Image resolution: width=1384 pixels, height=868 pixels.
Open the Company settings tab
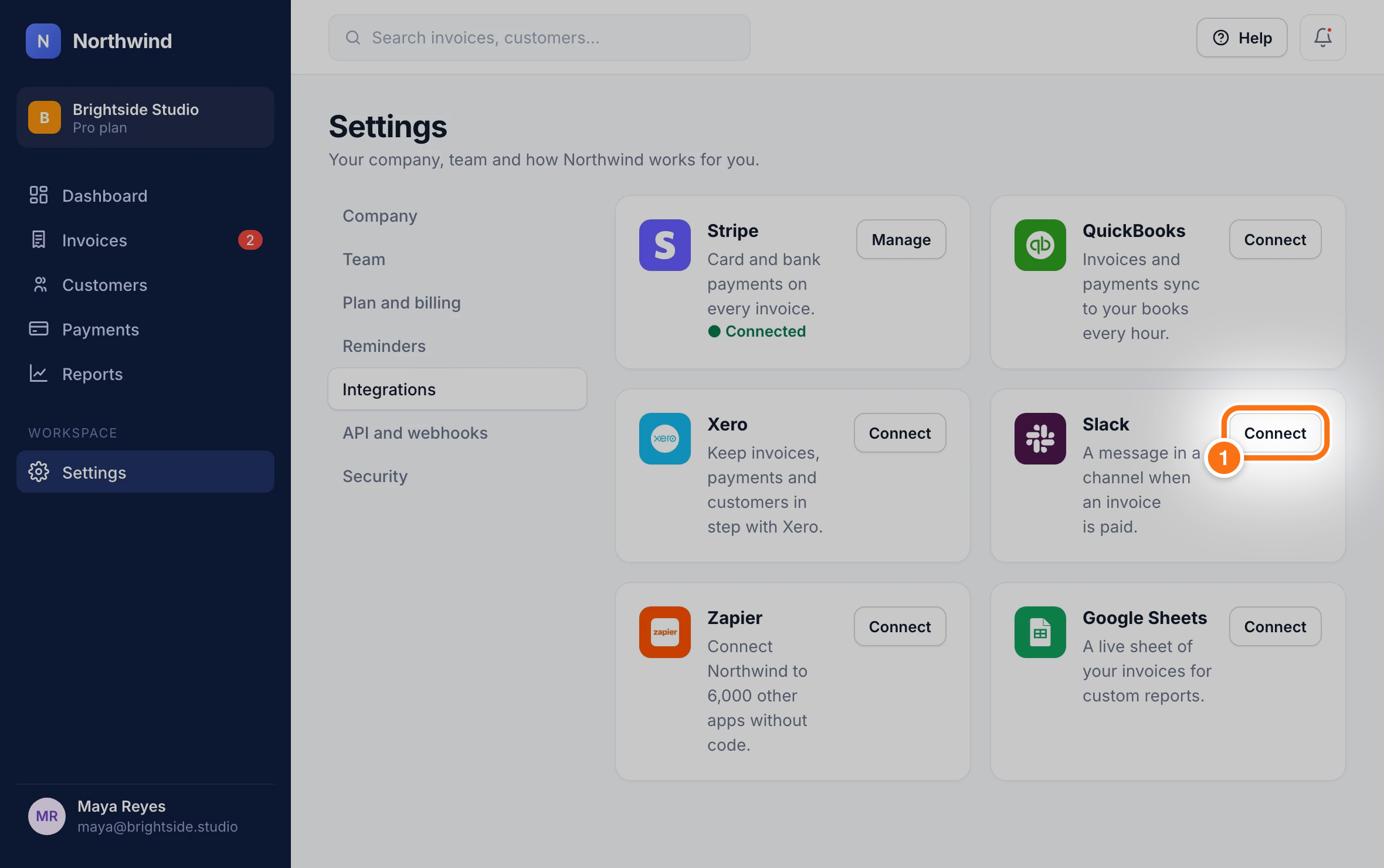pos(457,216)
